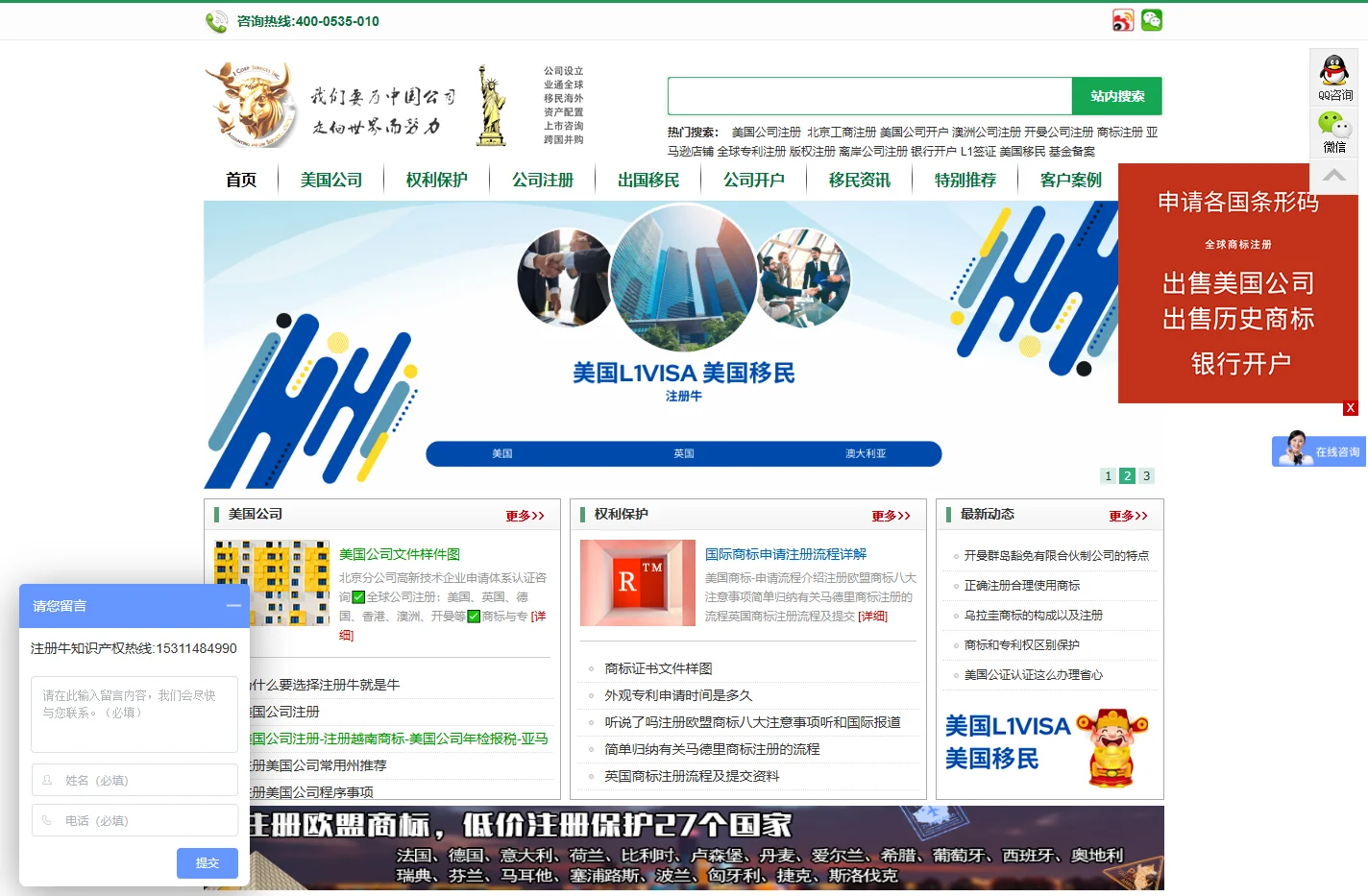This screenshot has width=1368, height=896.
Task: Click the back-to-top arrow icon
Action: coord(1333,175)
